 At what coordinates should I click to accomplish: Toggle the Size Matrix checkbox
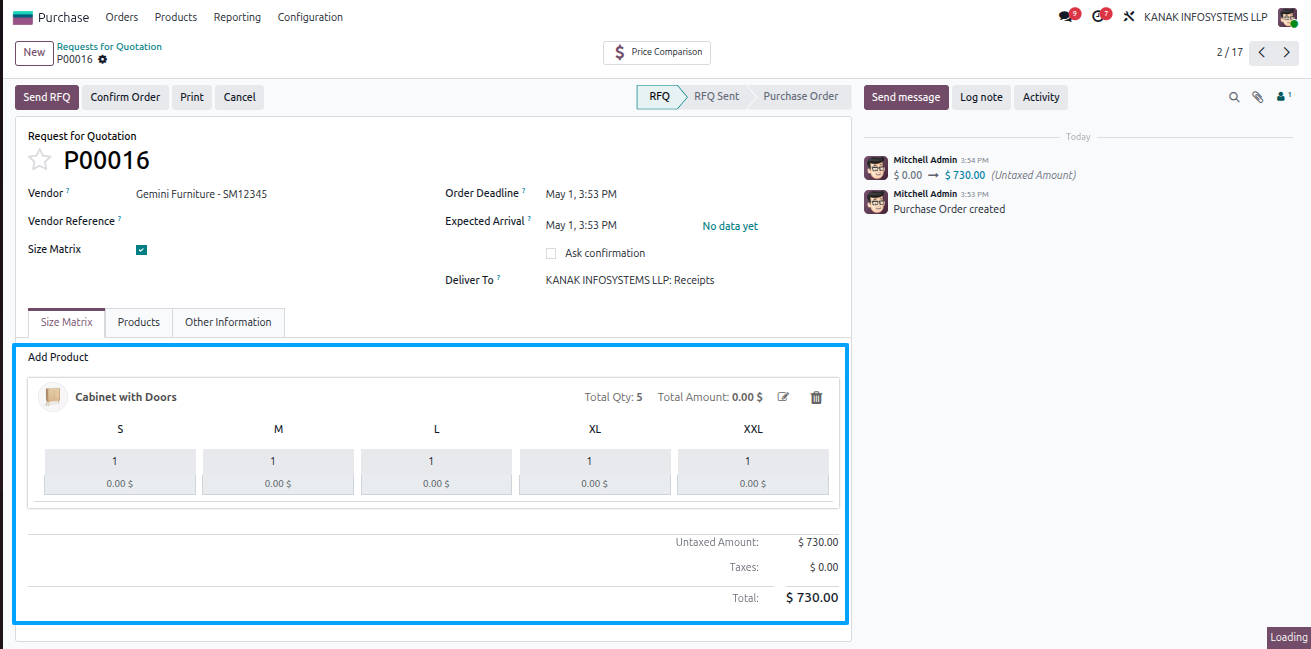(x=141, y=250)
